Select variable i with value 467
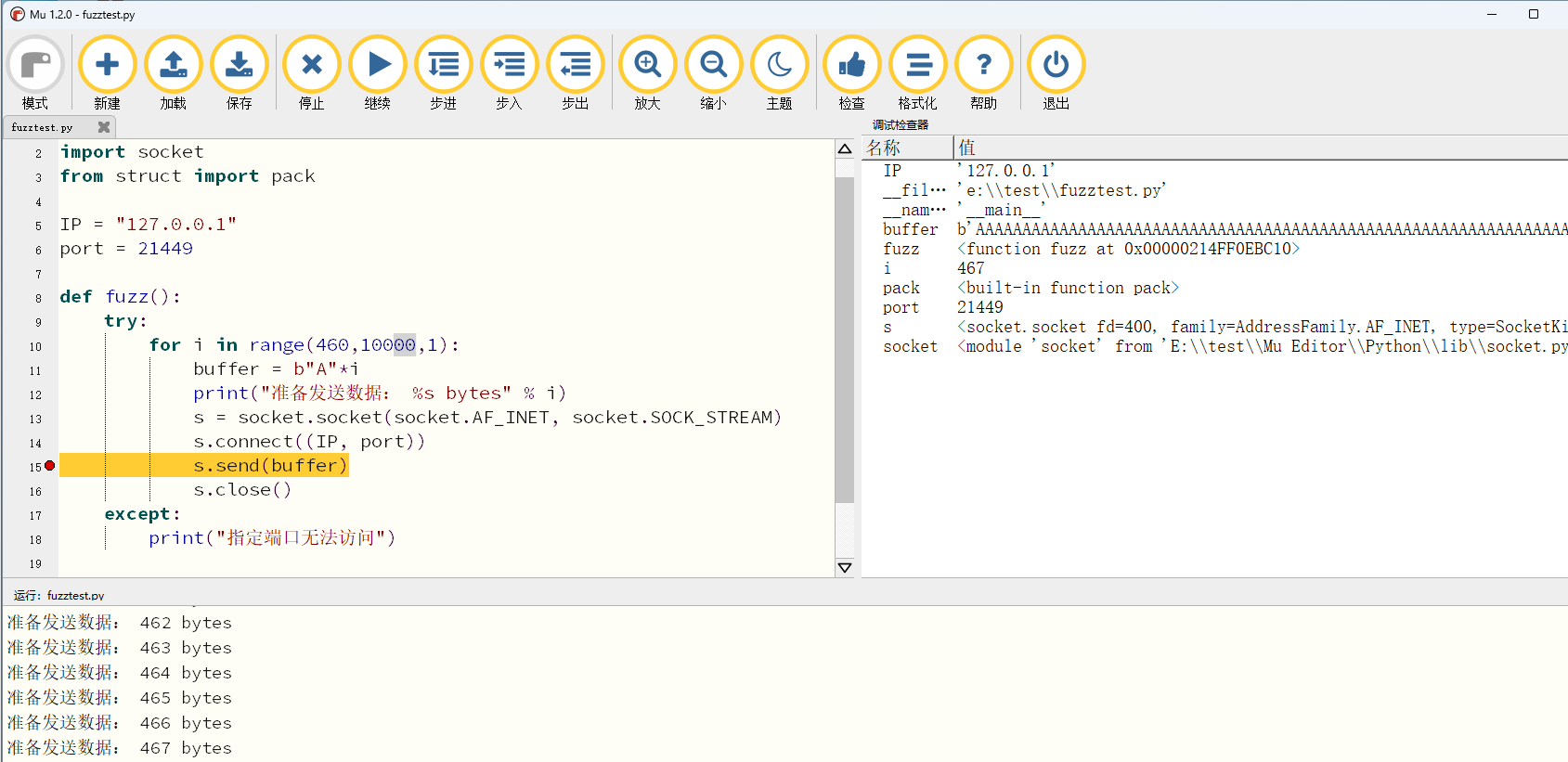The height and width of the screenshot is (762, 1568). coord(1215,268)
